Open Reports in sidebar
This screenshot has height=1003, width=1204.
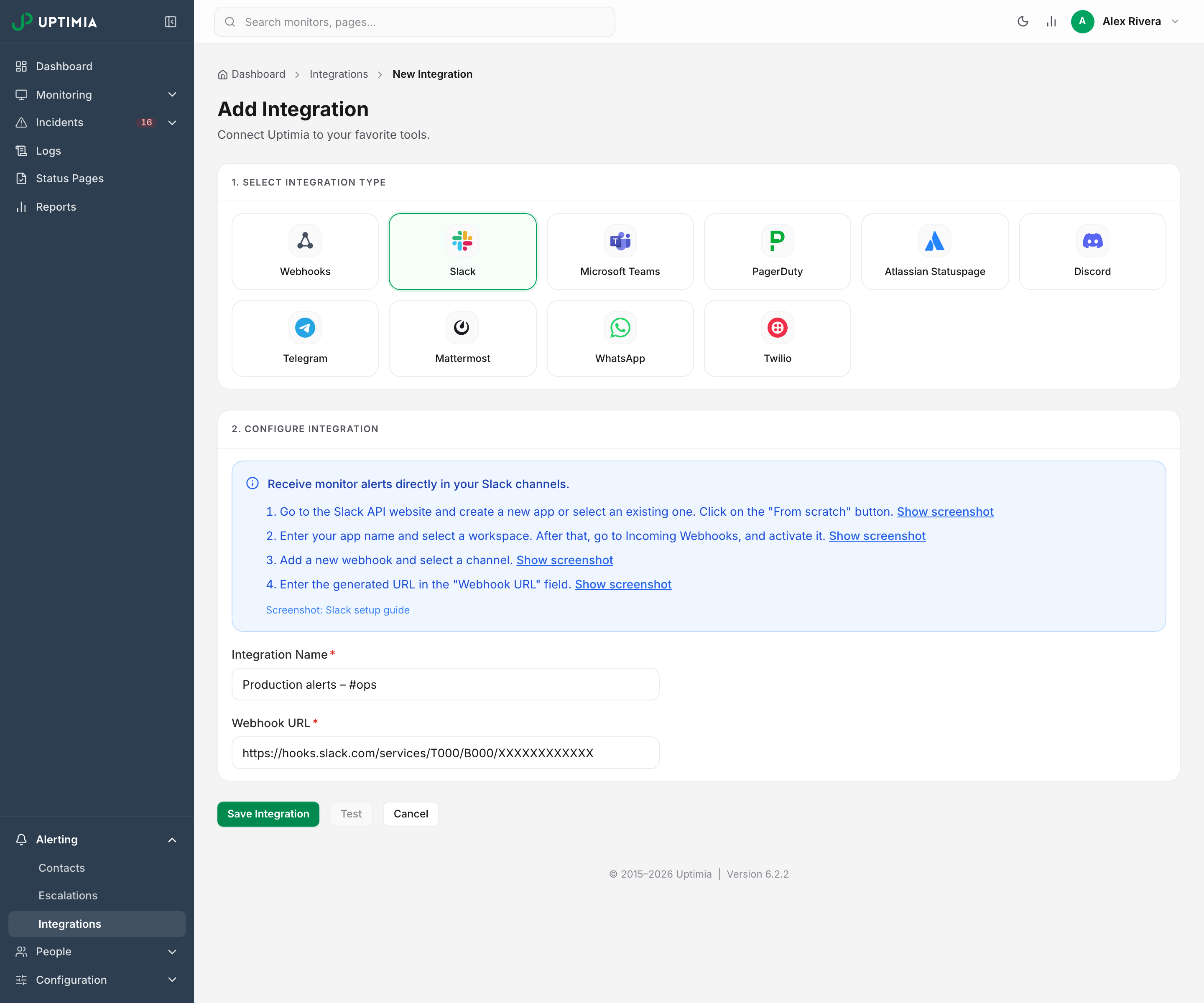tap(97, 207)
